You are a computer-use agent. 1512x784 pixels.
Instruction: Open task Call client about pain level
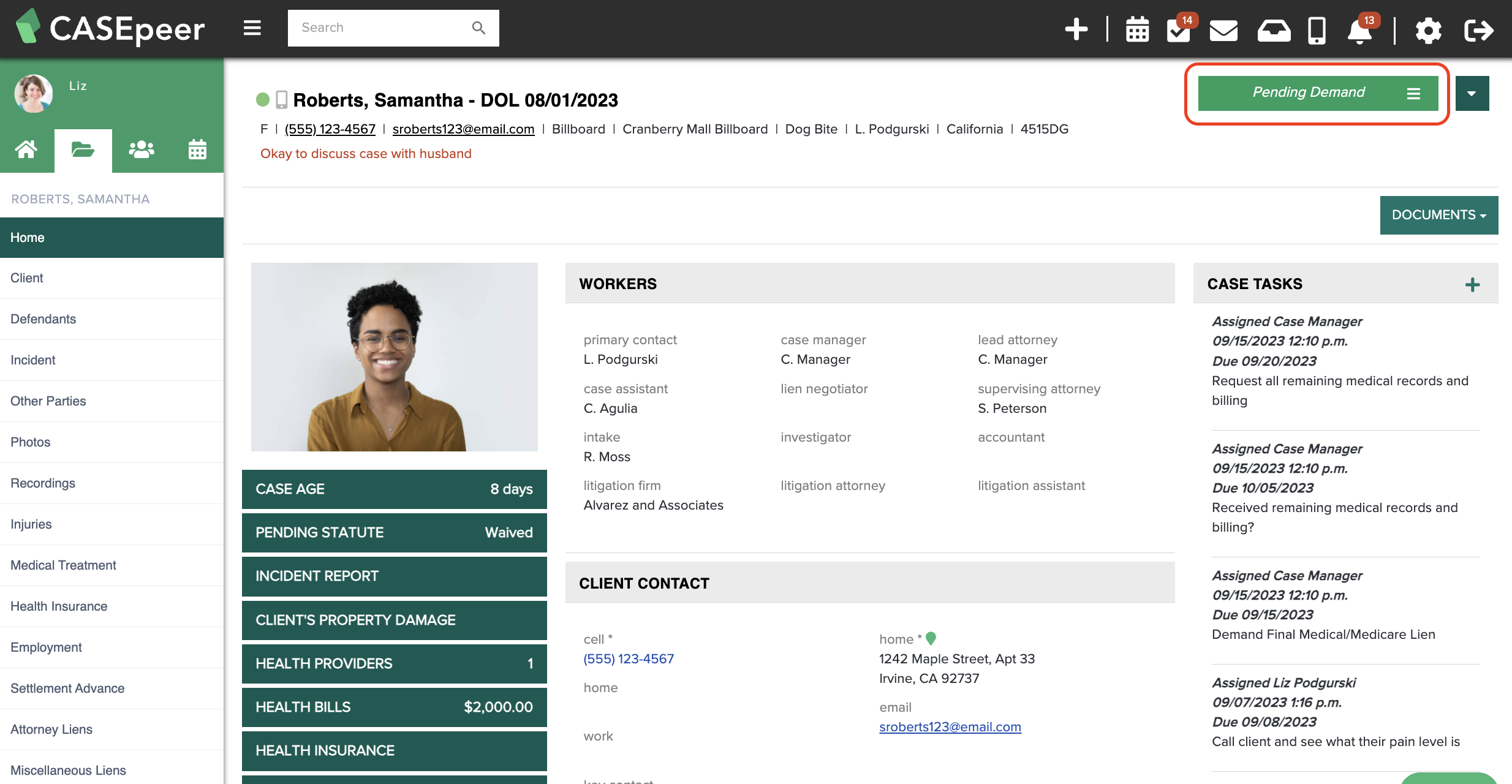click(x=1336, y=742)
